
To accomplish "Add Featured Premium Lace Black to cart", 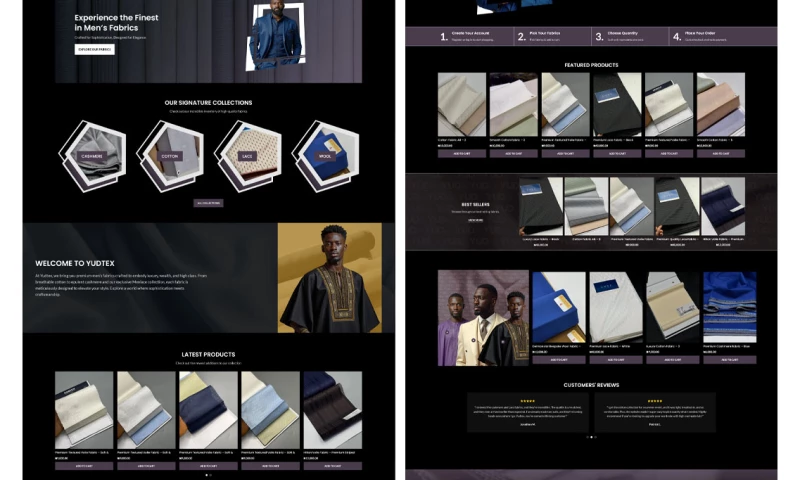I will click(x=617, y=154).
